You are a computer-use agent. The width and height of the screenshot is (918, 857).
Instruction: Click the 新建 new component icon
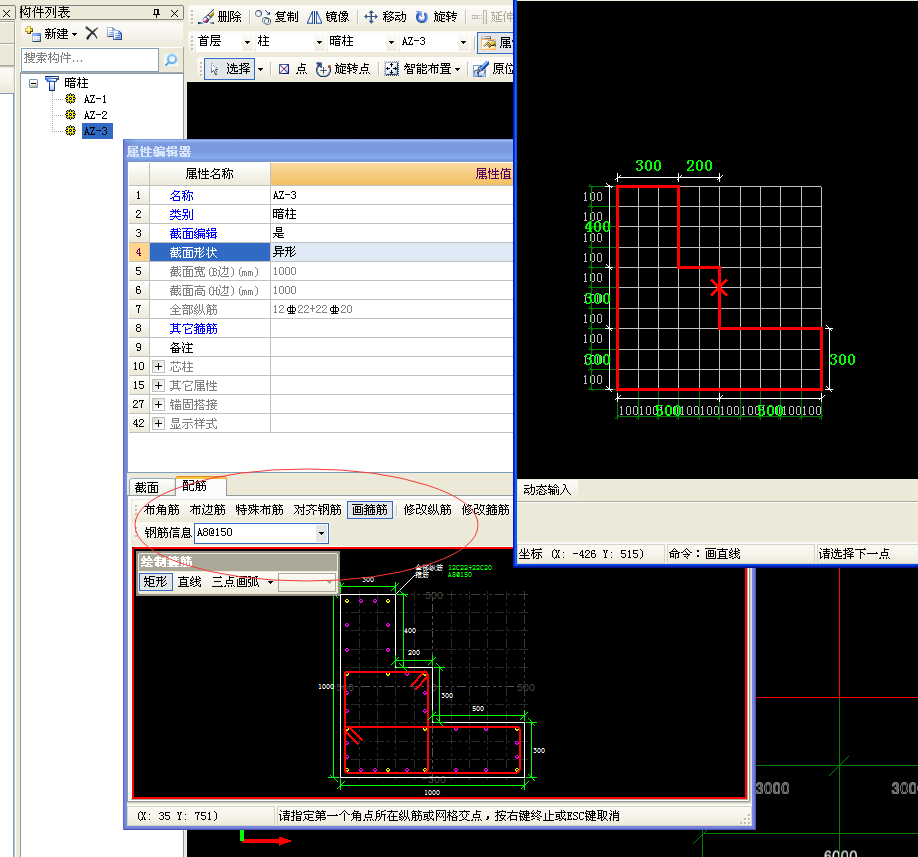(x=33, y=33)
